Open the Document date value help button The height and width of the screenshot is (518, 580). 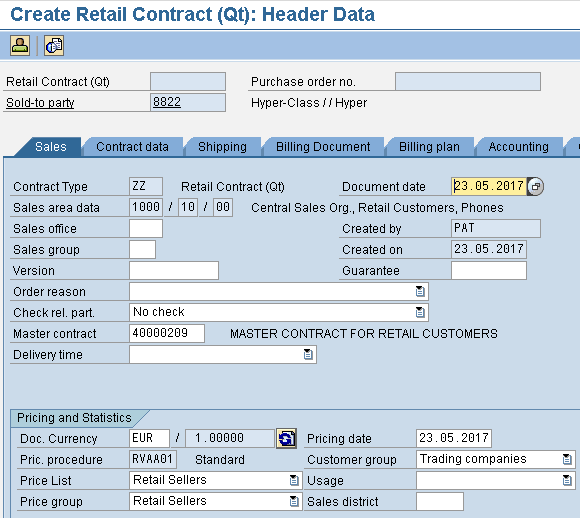tap(535, 186)
